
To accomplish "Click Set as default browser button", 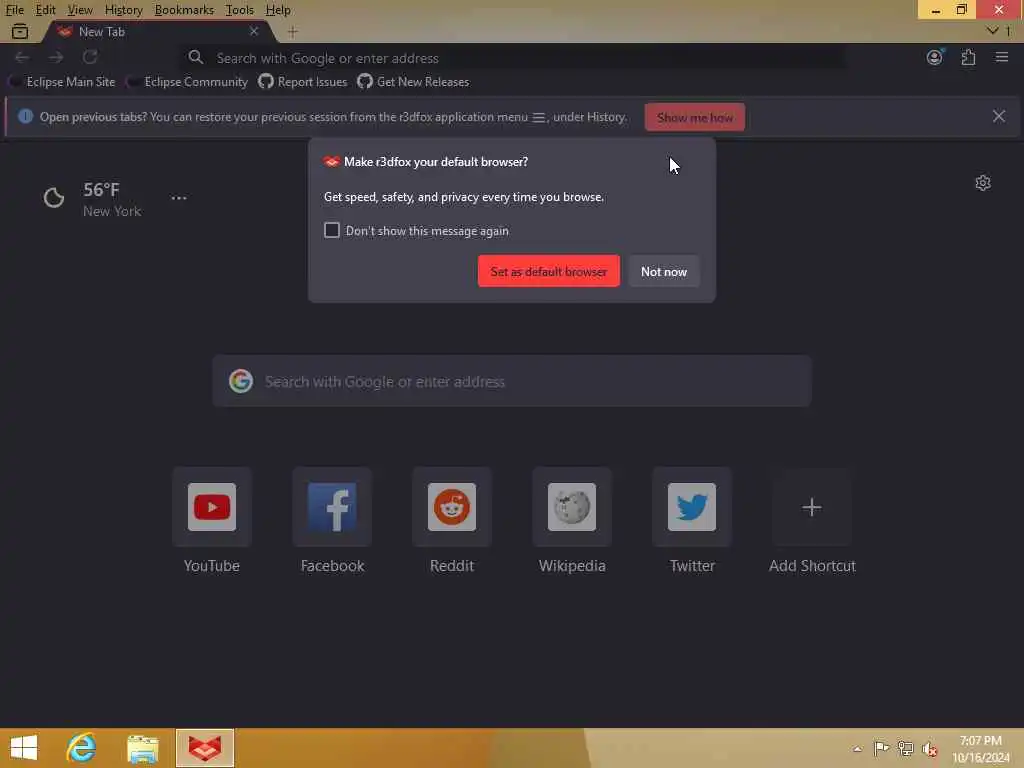I will tap(549, 271).
